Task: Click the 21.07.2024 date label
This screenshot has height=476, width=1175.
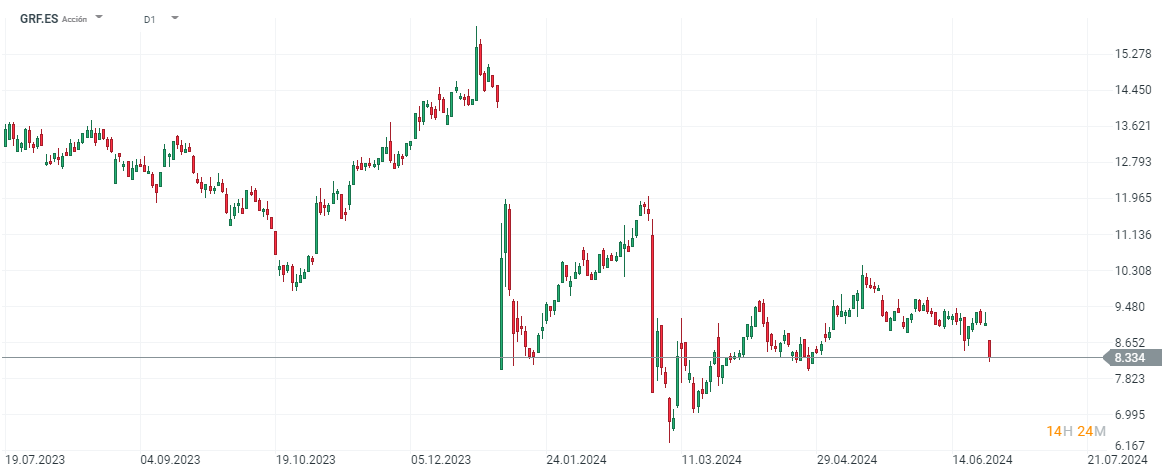Action: pyautogui.click(x=1120, y=460)
